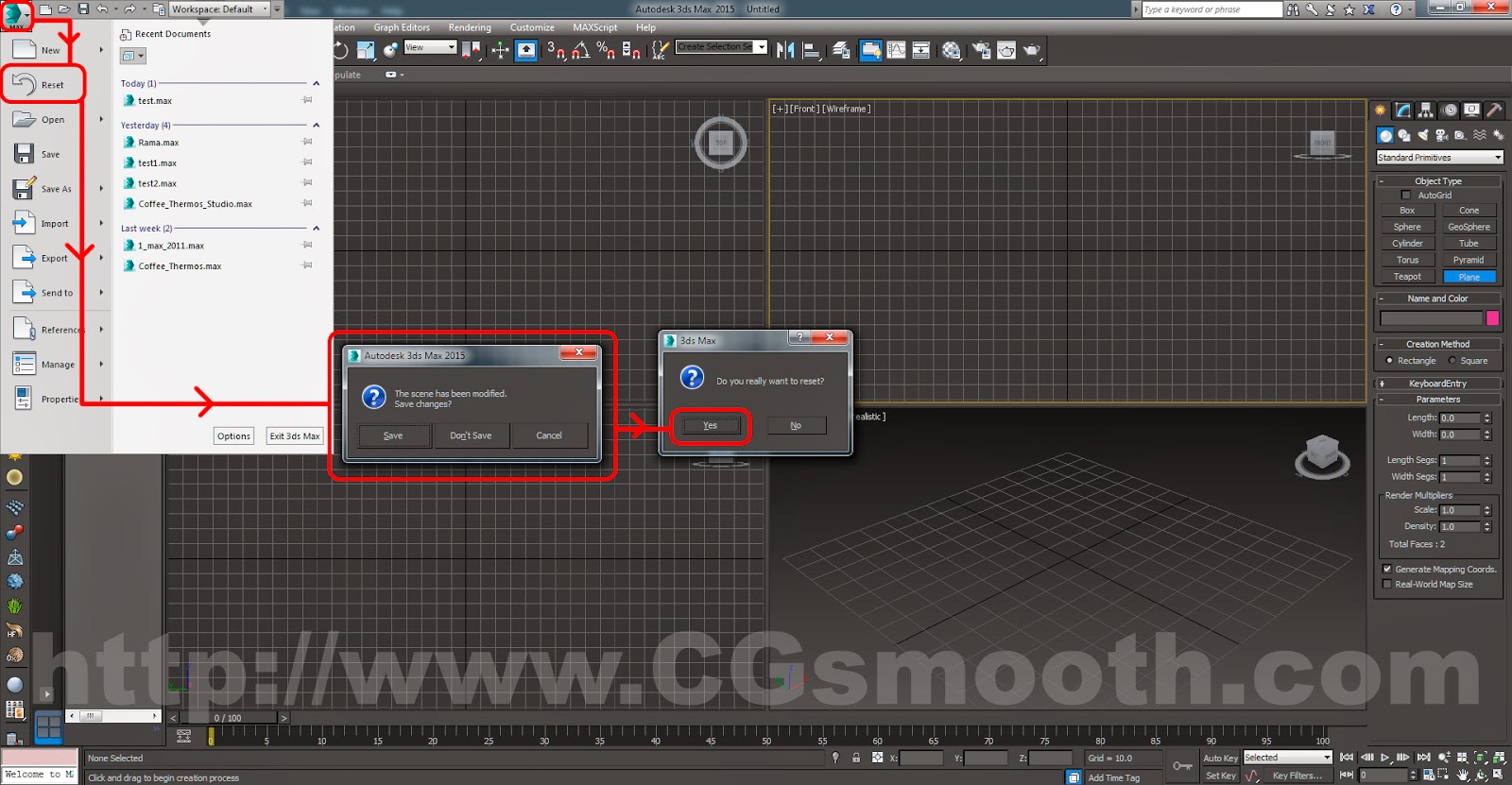Click the 0 / 100 time slider
This screenshot has width=1512, height=785.
coord(228,718)
